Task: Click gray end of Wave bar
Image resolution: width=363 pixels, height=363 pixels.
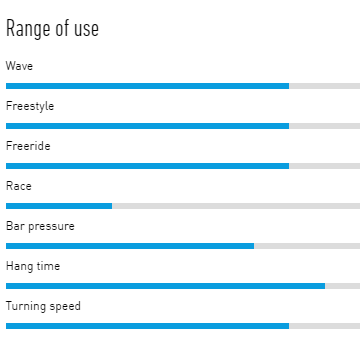Action: coord(325,86)
